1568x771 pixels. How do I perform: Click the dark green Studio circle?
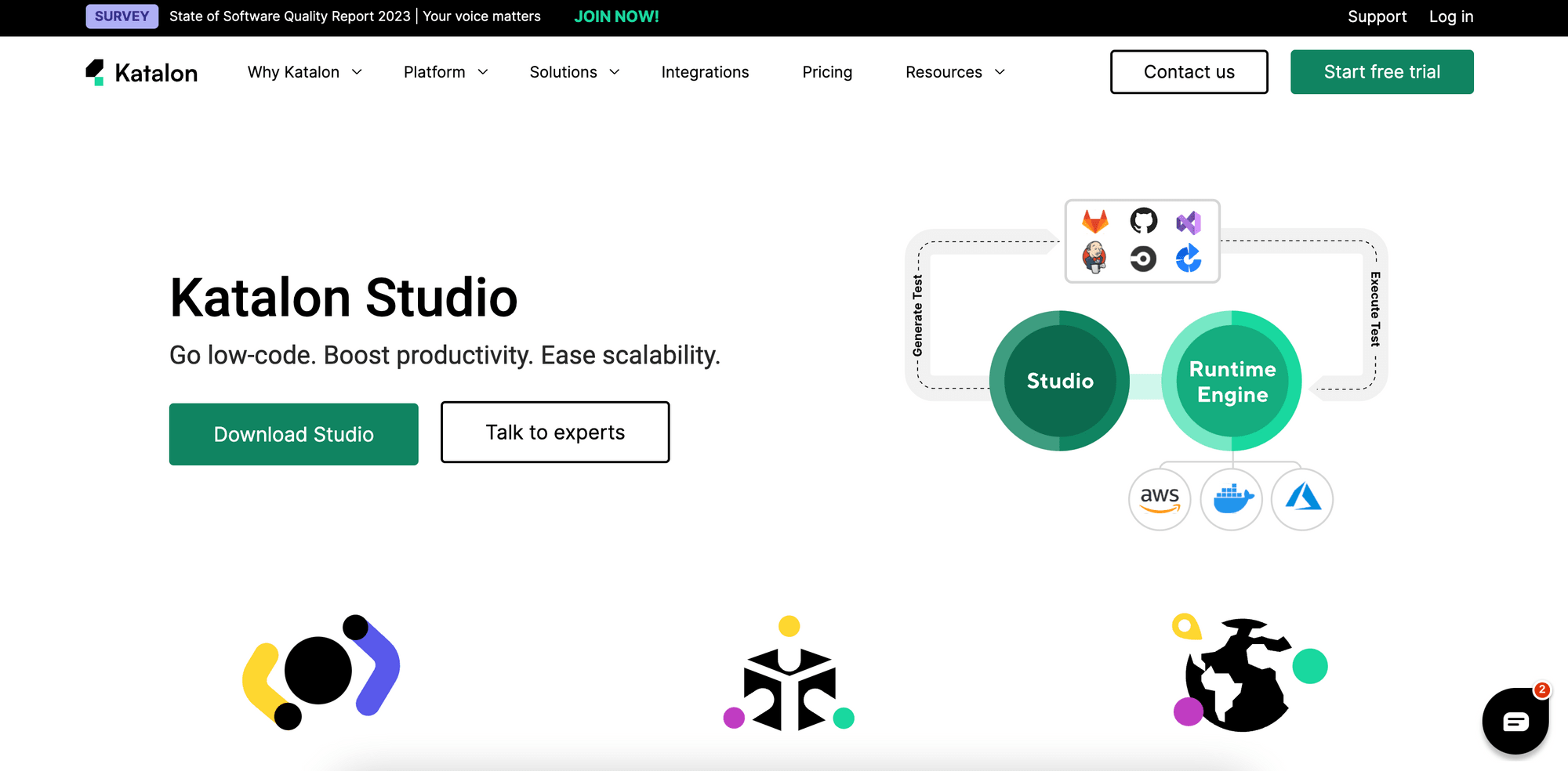click(1059, 381)
